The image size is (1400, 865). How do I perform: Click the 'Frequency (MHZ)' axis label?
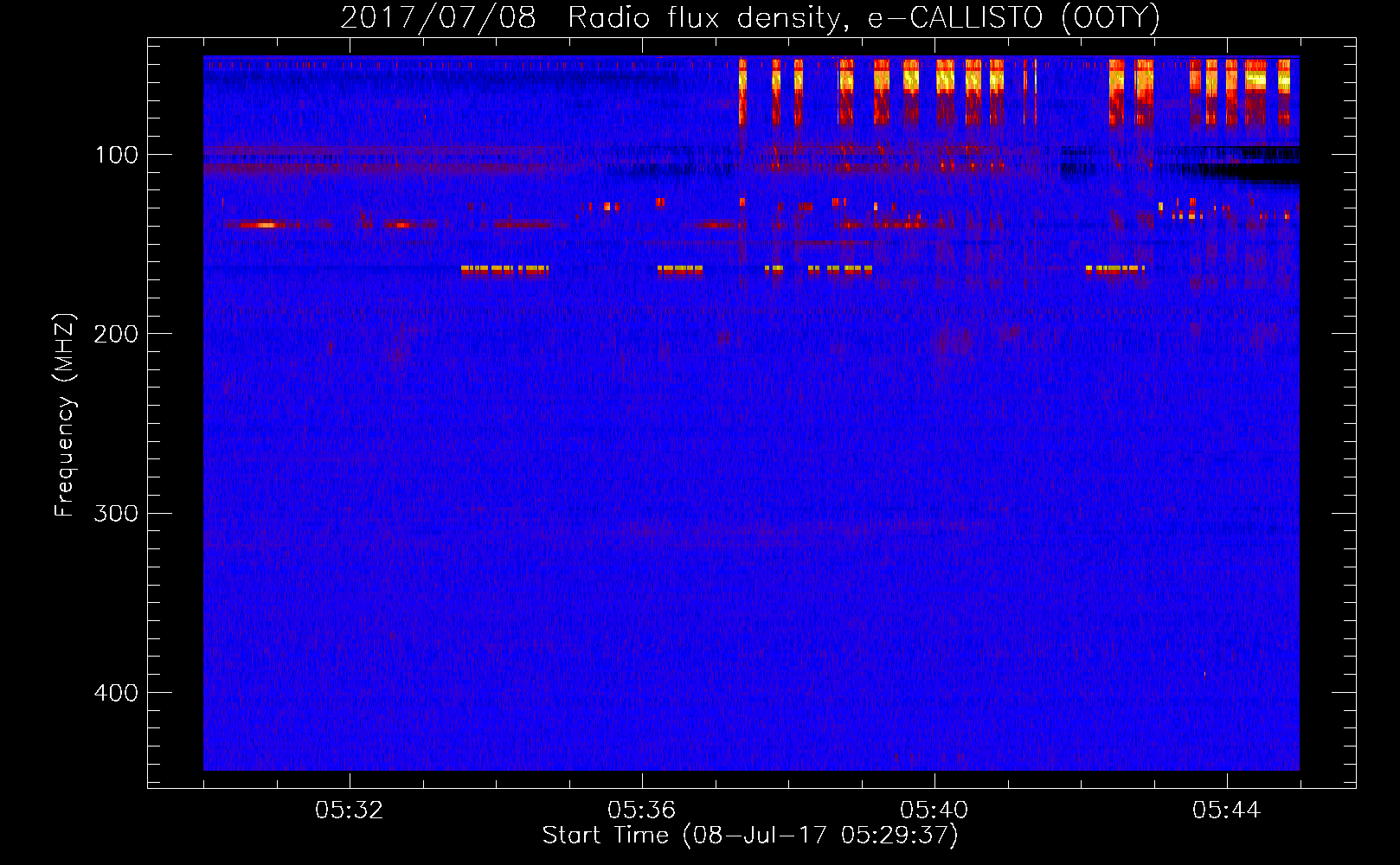[65, 415]
